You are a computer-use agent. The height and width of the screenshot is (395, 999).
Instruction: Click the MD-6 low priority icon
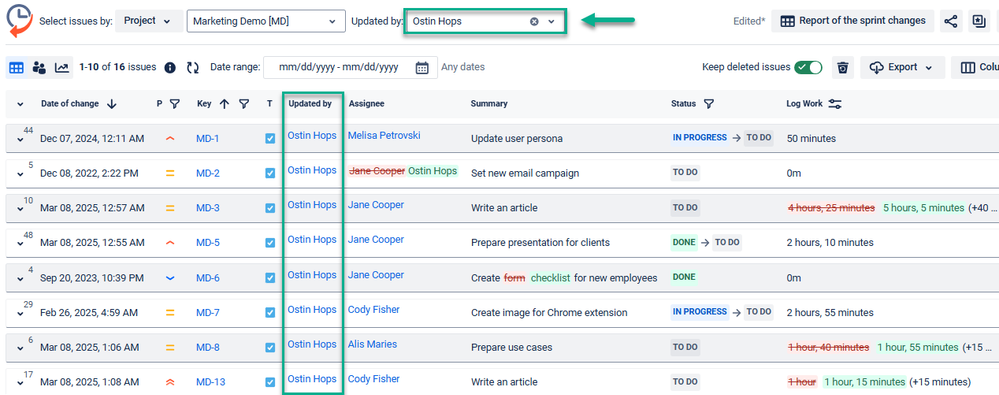pyautogui.click(x=169, y=278)
